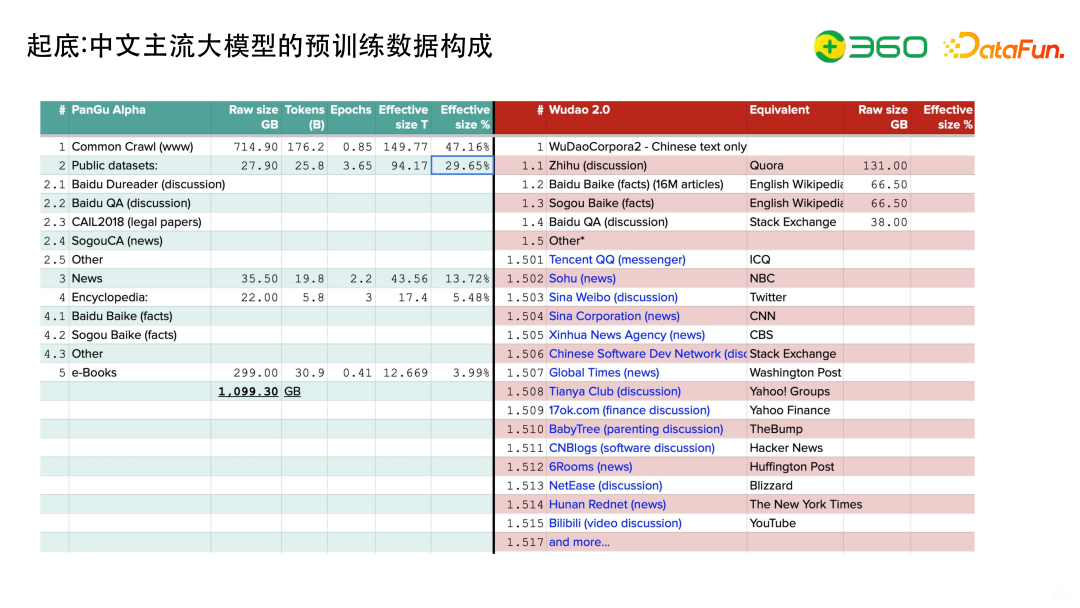Open the Sohu (news) link
This screenshot has height=608, width=1080.
[582, 278]
